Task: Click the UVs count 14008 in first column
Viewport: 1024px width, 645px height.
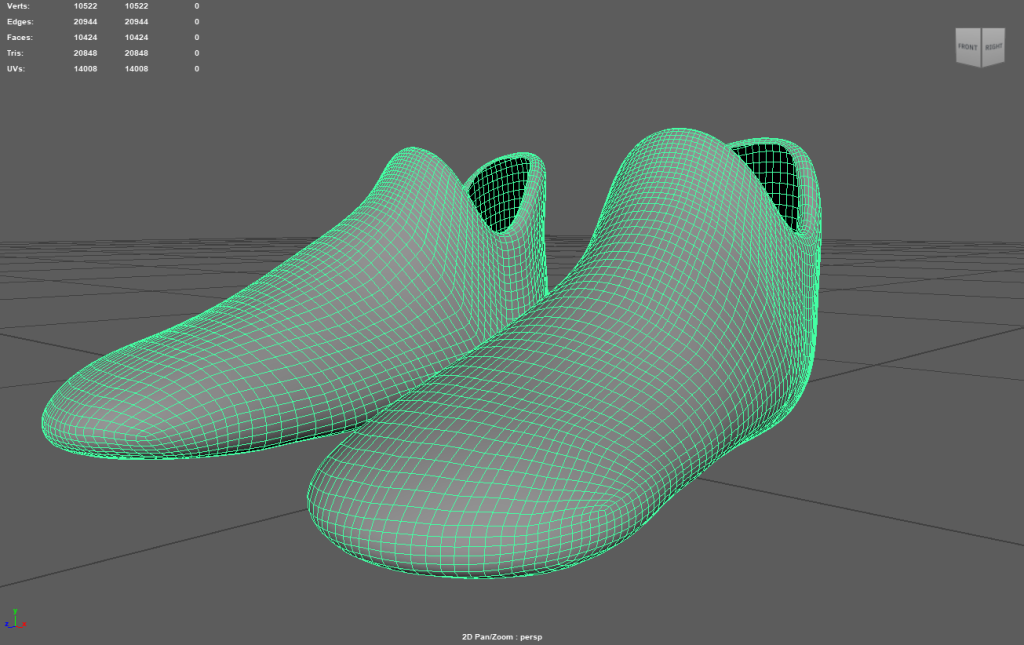Action: (85, 69)
